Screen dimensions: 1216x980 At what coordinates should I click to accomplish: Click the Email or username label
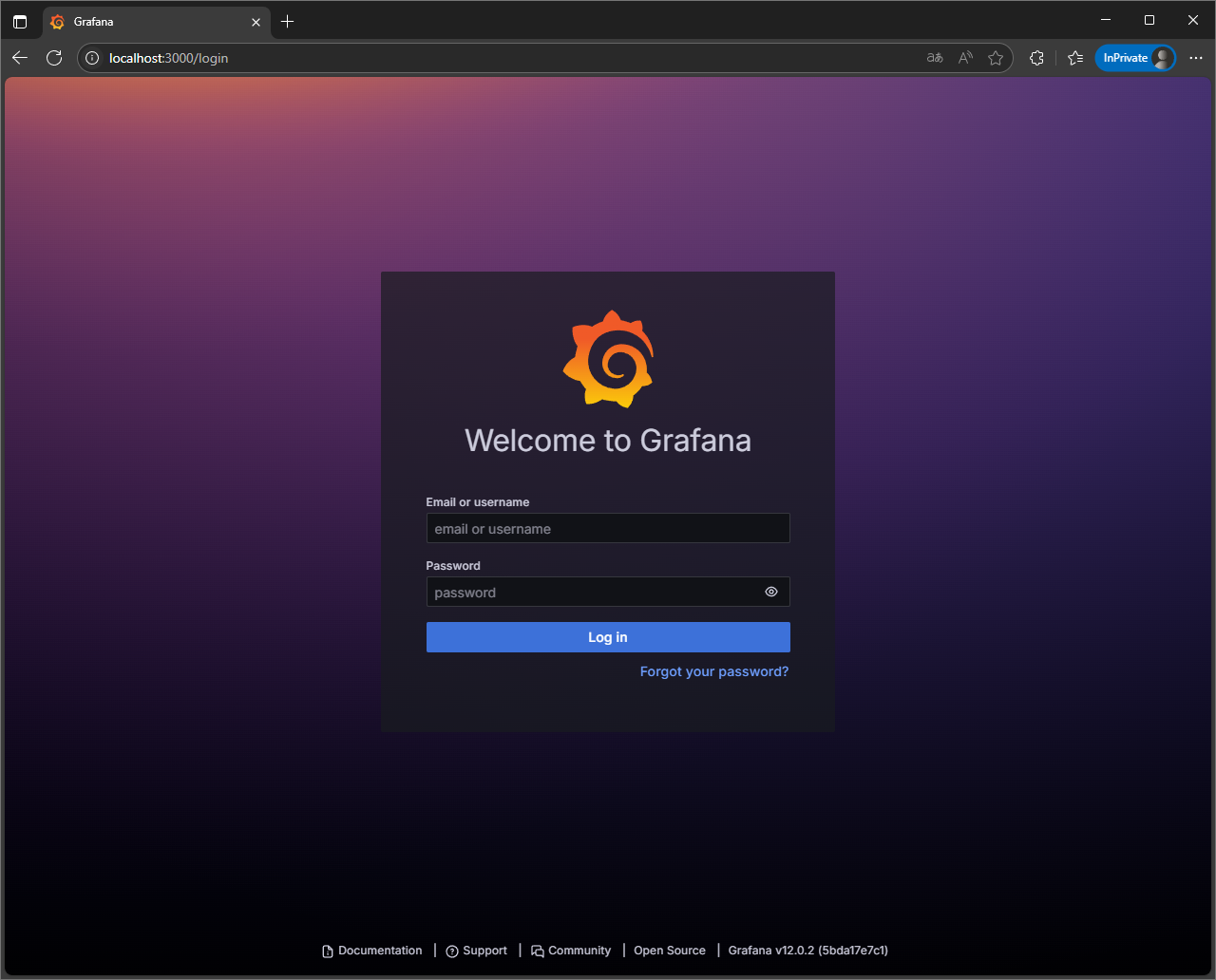coord(478,502)
